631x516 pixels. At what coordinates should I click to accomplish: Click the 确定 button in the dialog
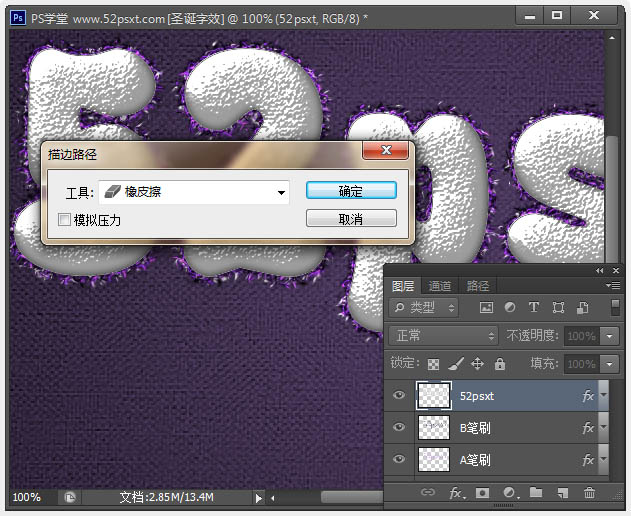tap(351, 191)
